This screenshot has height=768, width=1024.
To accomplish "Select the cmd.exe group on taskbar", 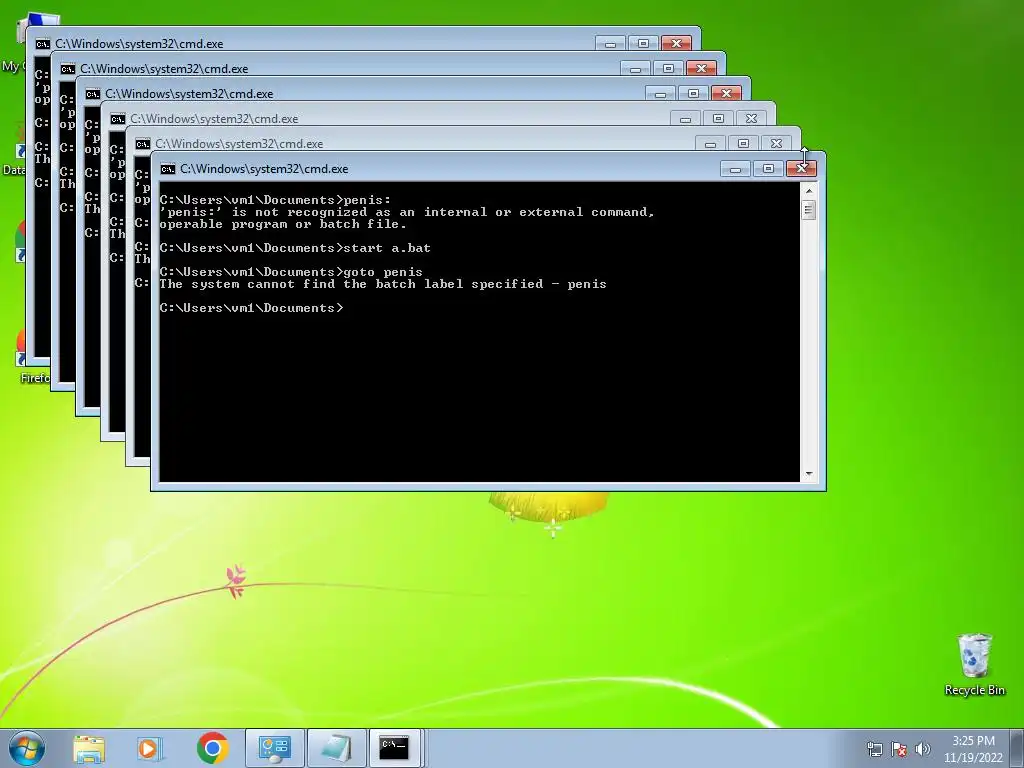I will 396,748.
